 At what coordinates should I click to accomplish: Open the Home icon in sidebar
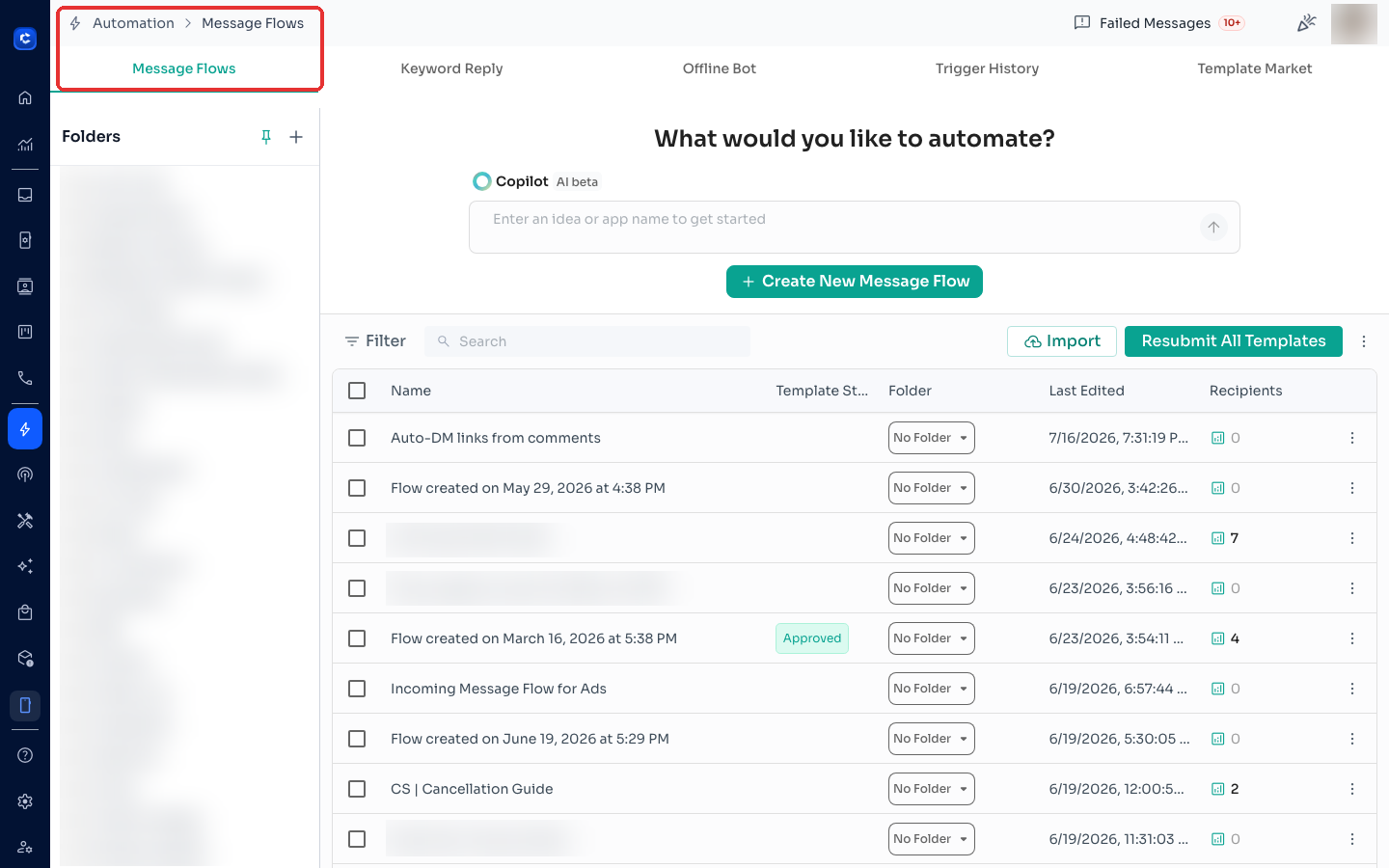pyautogui.click(x=25, y=97)
